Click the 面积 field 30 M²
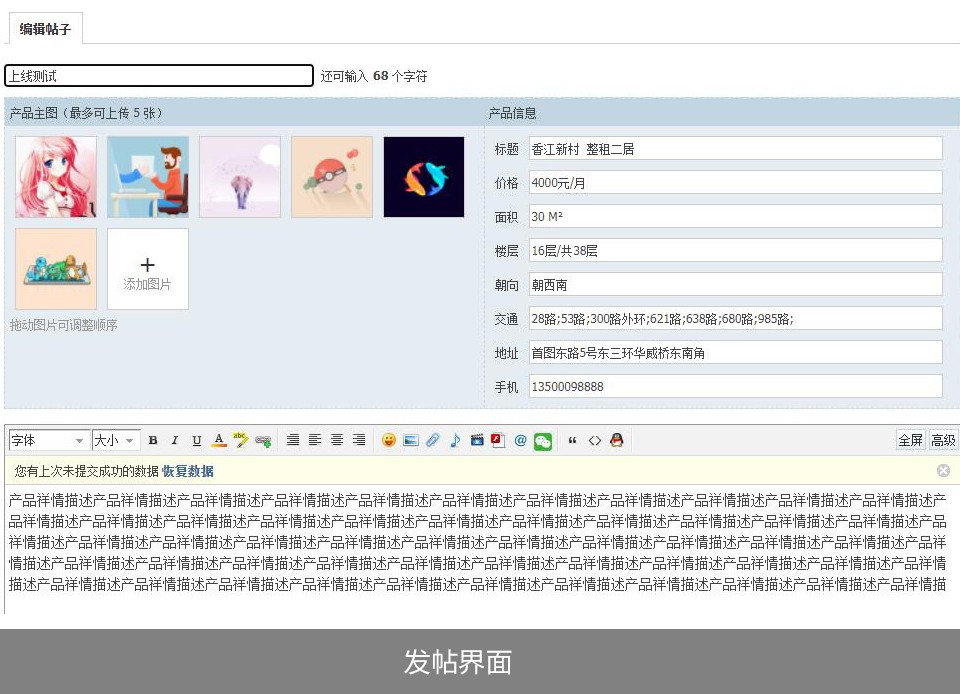This screenshot has width=960, height=694. [735, 217]
